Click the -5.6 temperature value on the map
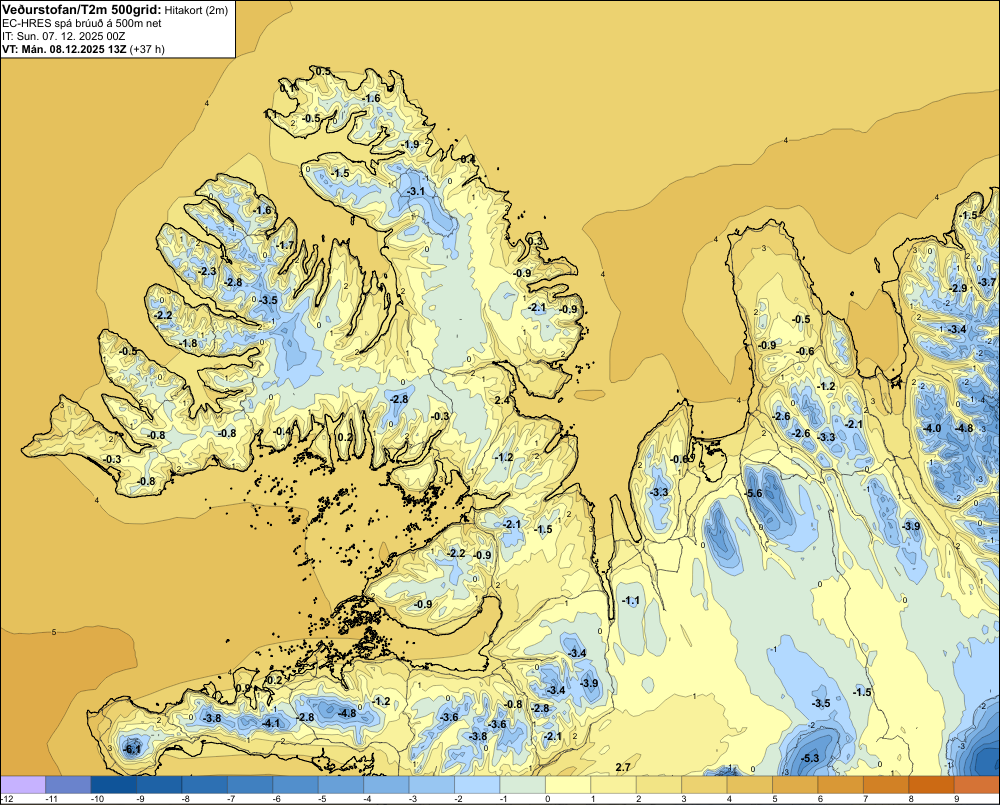Image resolution: width=1000 pixels, height=805 pixels. point(753,493)
